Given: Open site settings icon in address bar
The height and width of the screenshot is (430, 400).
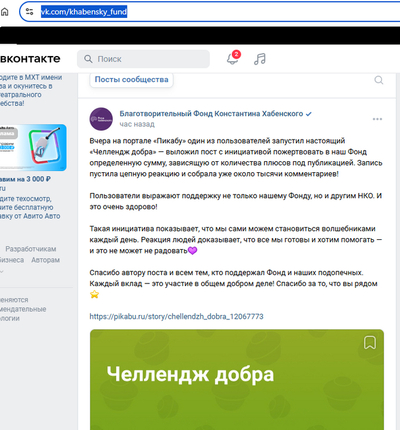Looking at the screenshot, I should tap(29, 12).
